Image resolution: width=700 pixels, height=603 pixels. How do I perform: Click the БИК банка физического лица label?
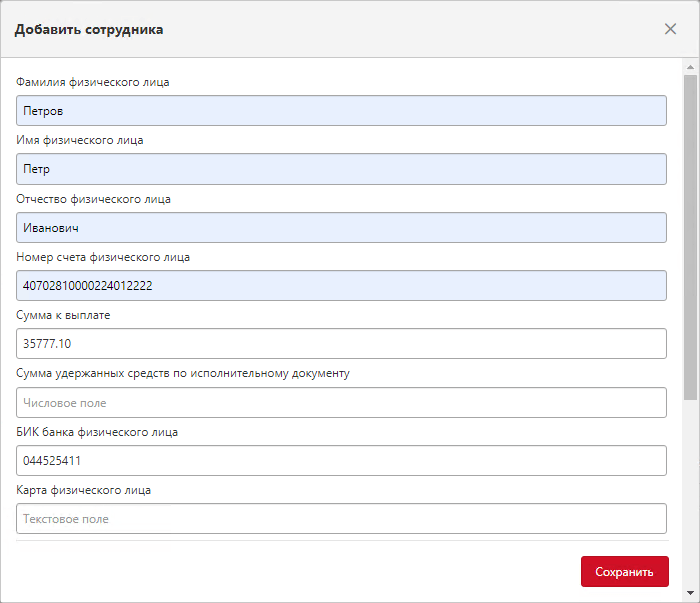(x=97, y=432)
